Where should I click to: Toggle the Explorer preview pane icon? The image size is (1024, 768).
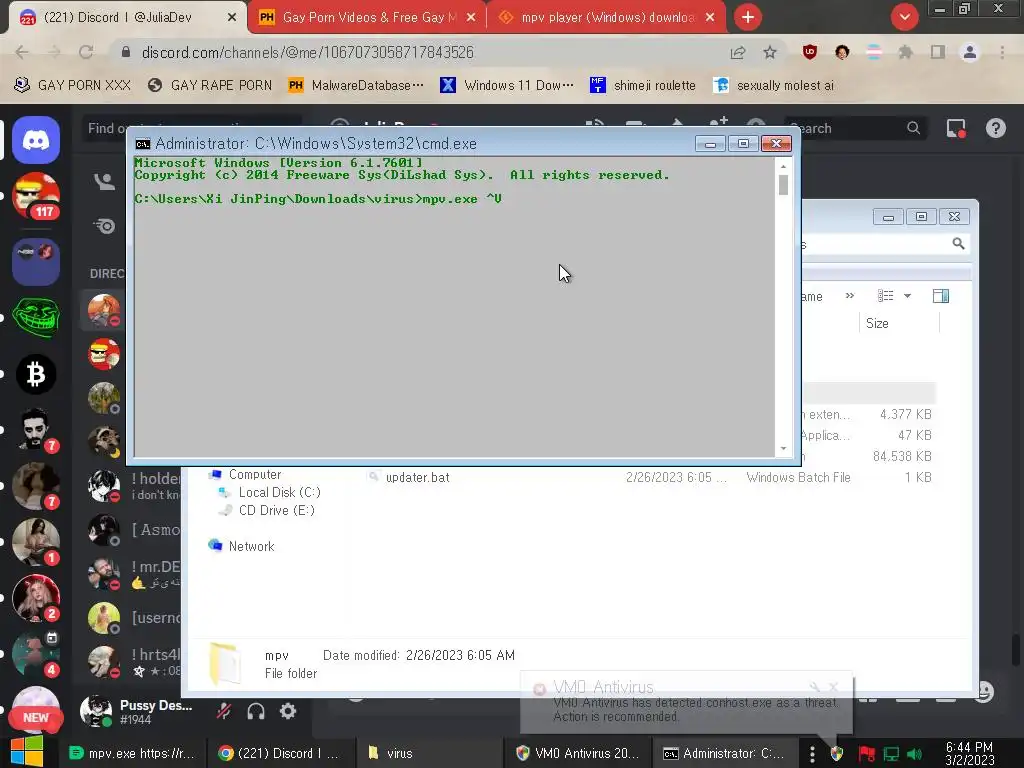pyautogui.click(x=941, y=296)
